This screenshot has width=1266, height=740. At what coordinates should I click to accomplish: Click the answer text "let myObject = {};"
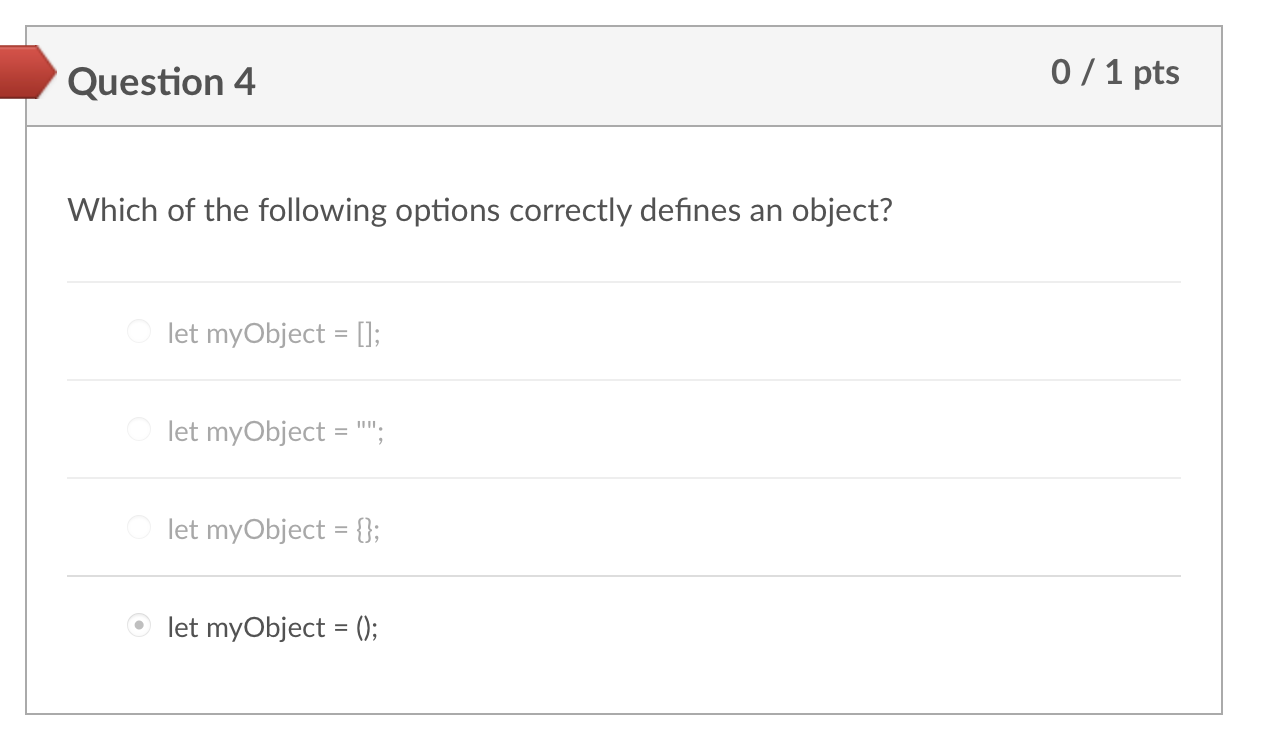coord(274,529)
